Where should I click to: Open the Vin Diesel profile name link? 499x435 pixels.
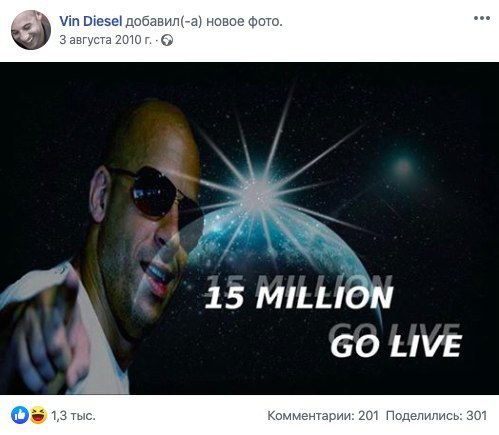[91, 21]
